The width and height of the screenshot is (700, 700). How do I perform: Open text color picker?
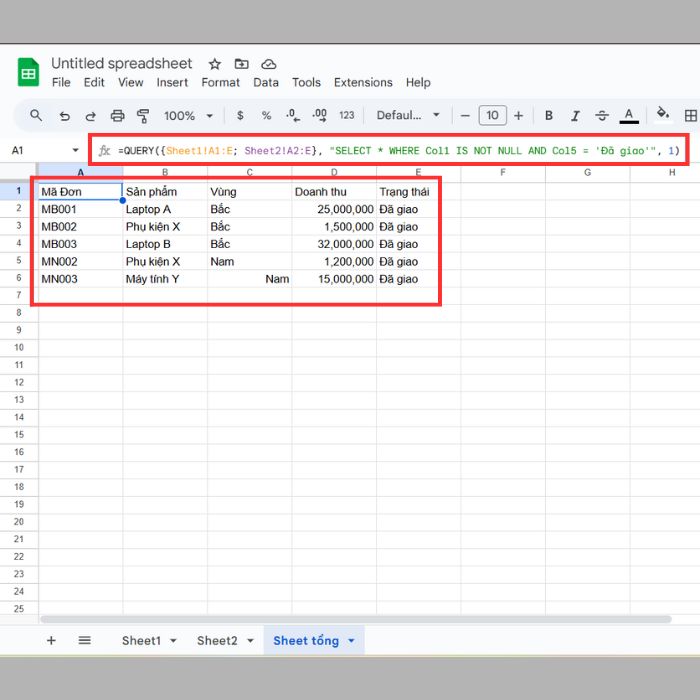[x=629, y=116]
